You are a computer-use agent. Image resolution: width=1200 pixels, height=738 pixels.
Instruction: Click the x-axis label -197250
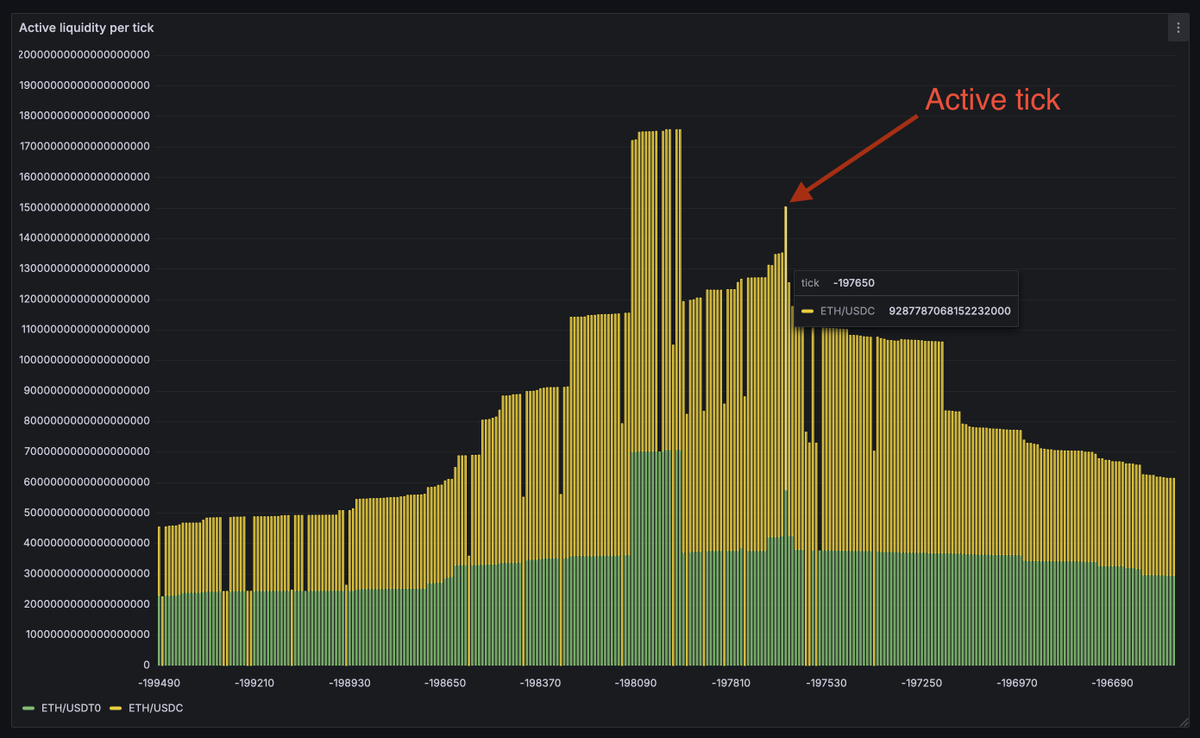[x=923, y=683]
